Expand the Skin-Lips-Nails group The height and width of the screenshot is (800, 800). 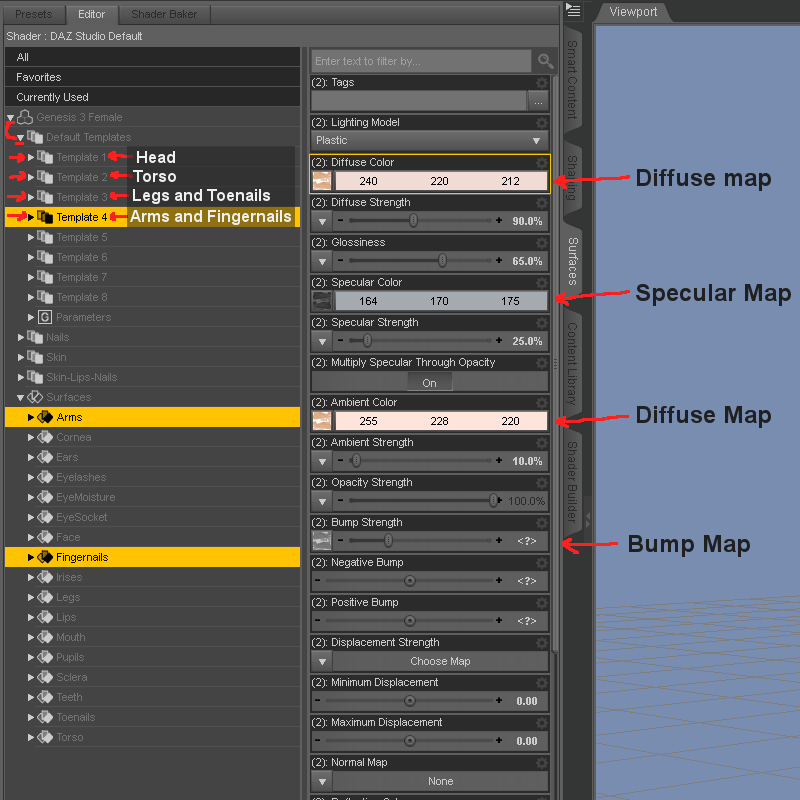click(x=20, y=377)
